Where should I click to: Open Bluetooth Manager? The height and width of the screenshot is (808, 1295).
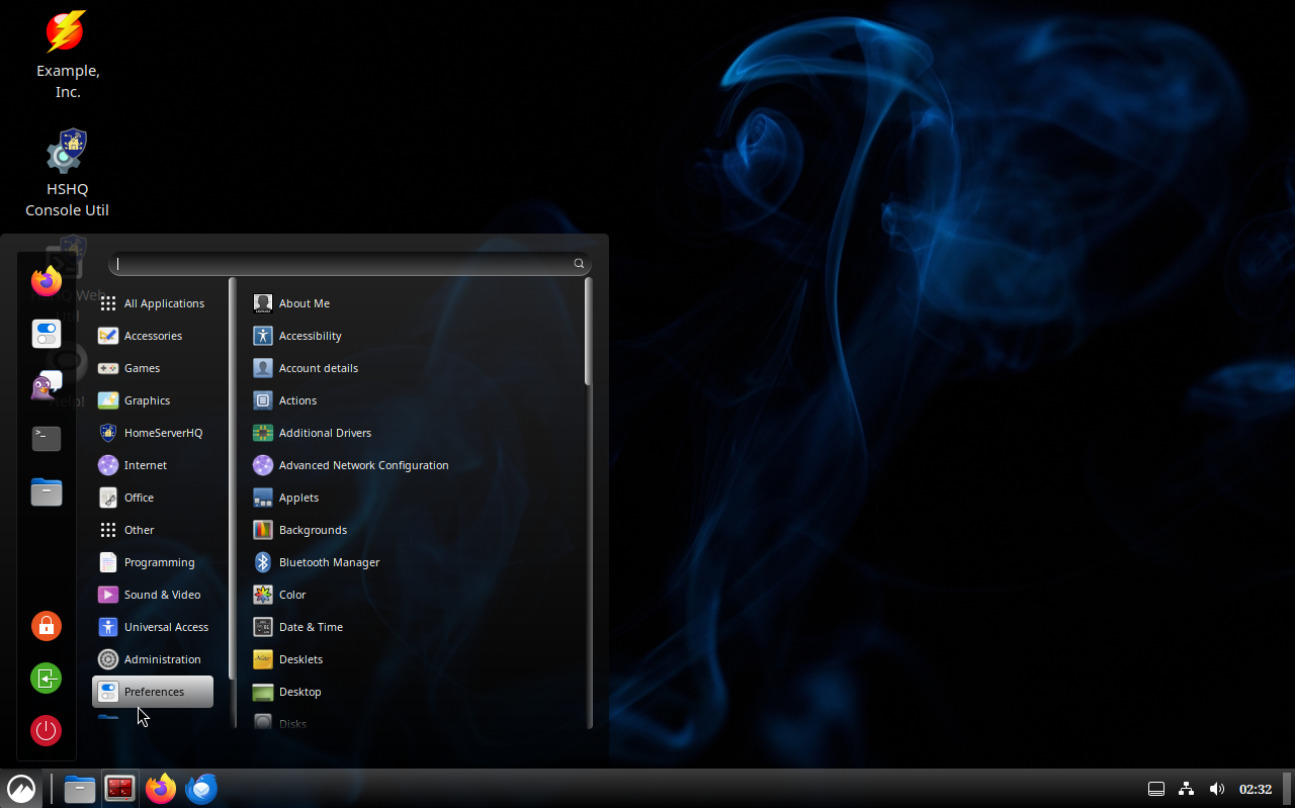(328, 562)
